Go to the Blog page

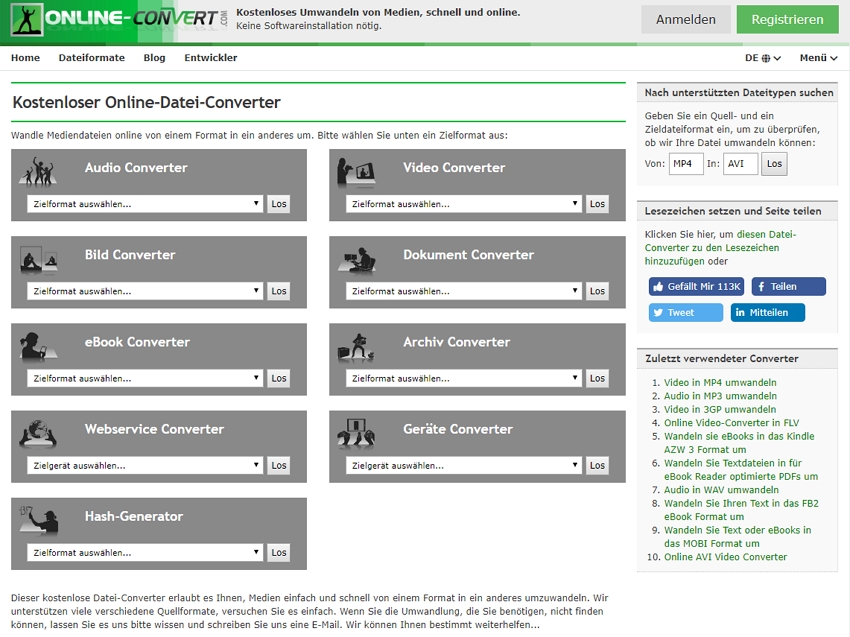tap(154, 58)
